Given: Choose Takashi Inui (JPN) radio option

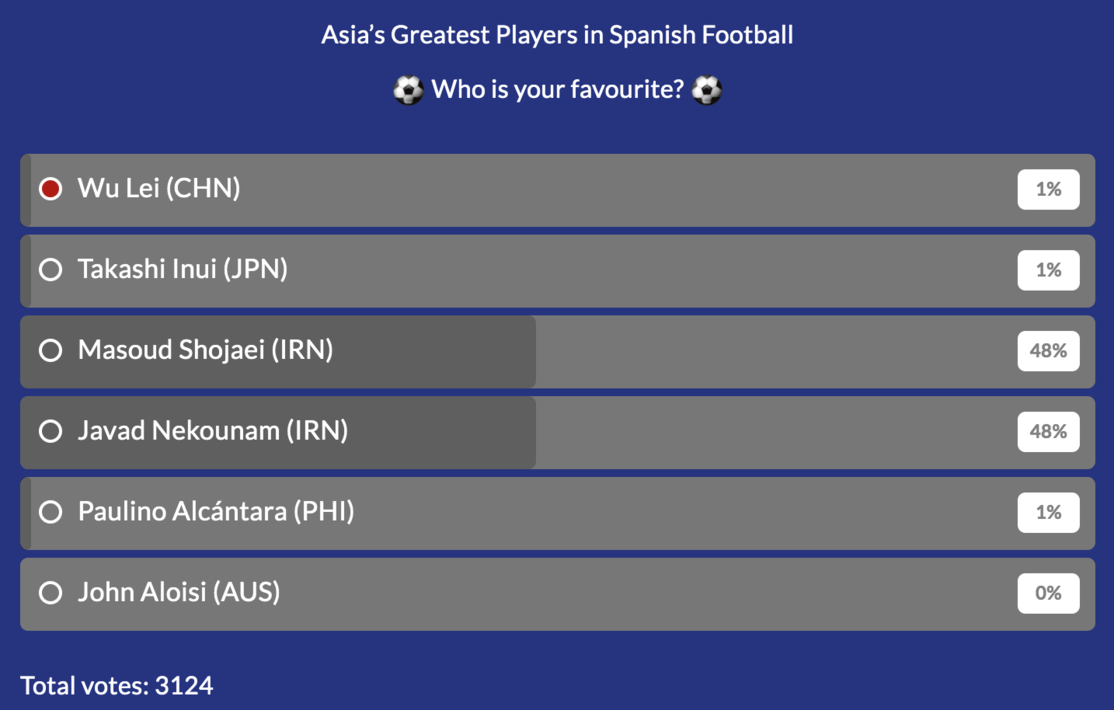Looking at the screenshot, I should coord(50,270).
